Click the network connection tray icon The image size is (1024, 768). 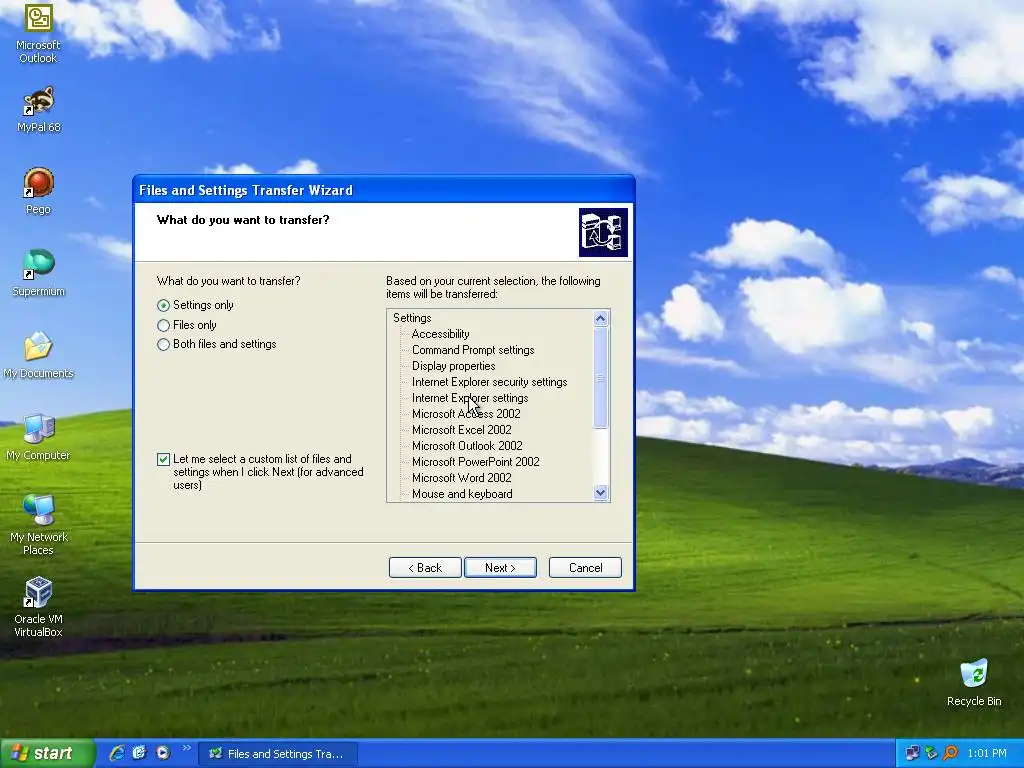pyautogui.click(x=912, y=753)
